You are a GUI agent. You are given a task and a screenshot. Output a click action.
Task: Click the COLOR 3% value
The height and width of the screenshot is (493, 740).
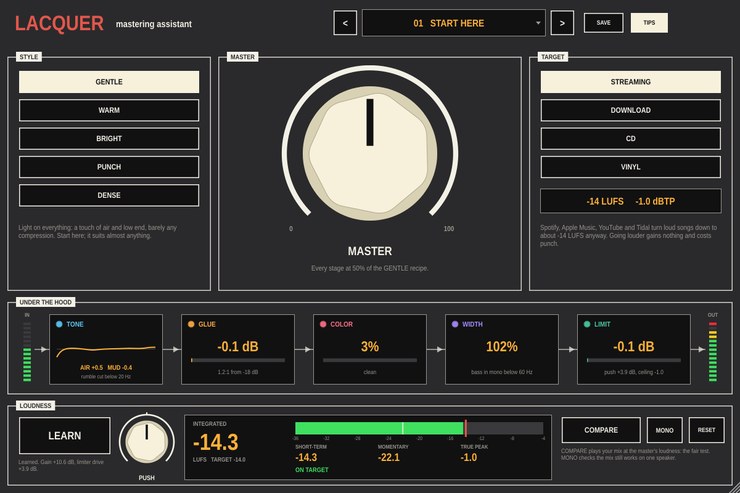point(370,346)
